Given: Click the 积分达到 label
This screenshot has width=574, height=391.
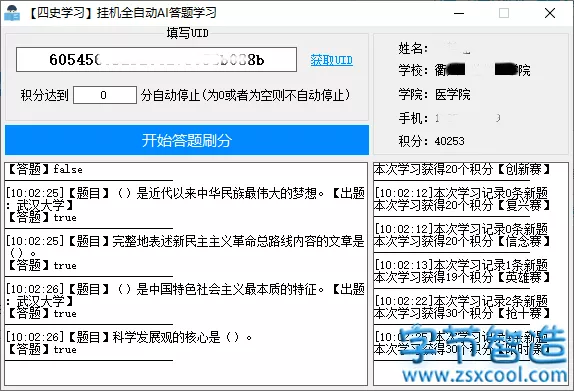Looking at the screenshot, I should 44,95.
